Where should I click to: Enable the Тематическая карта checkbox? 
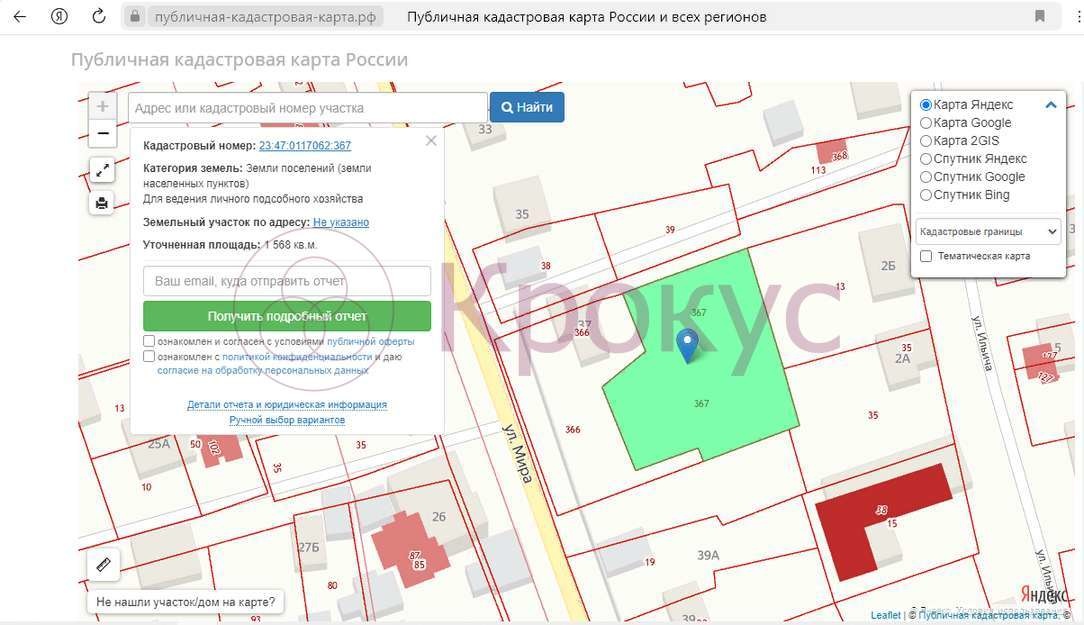pos(926,256)
